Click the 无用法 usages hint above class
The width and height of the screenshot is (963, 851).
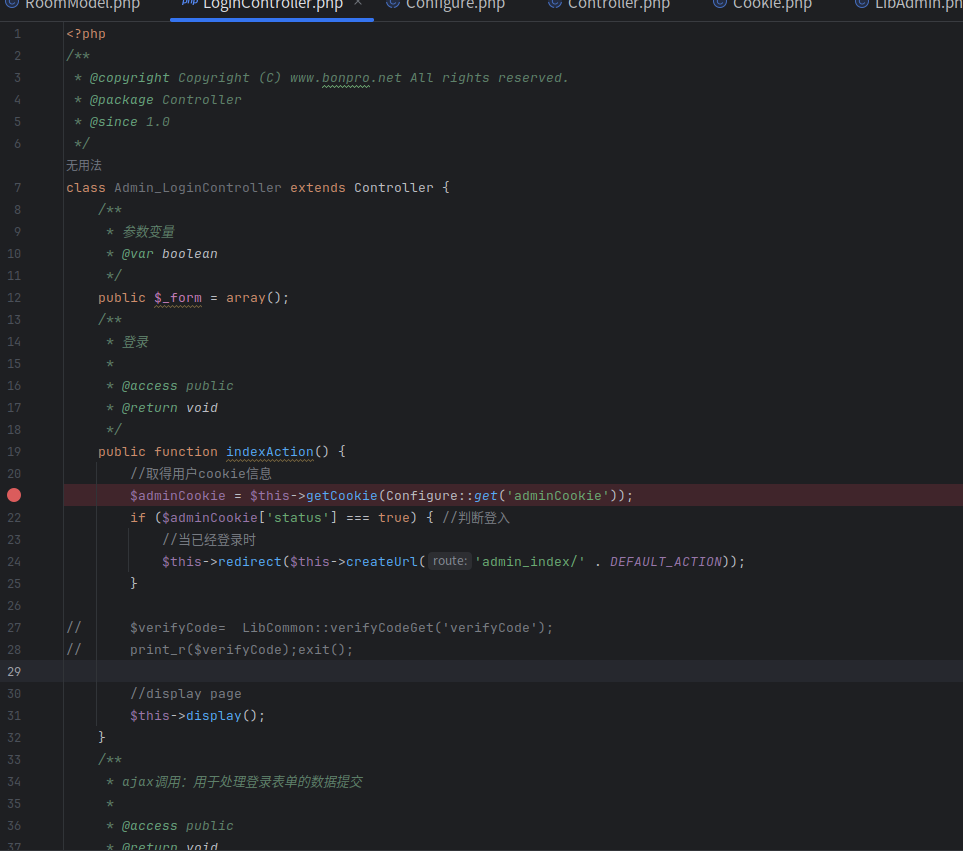point(84,165)
